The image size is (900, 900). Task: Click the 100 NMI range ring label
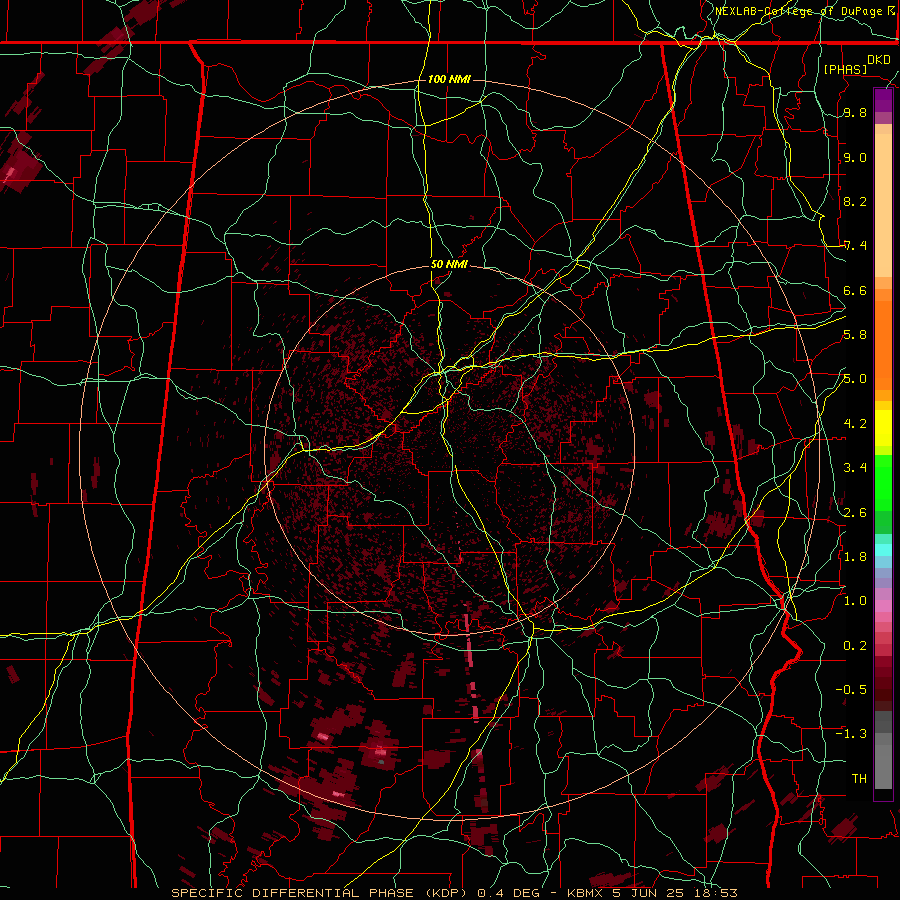coord(449,79)
